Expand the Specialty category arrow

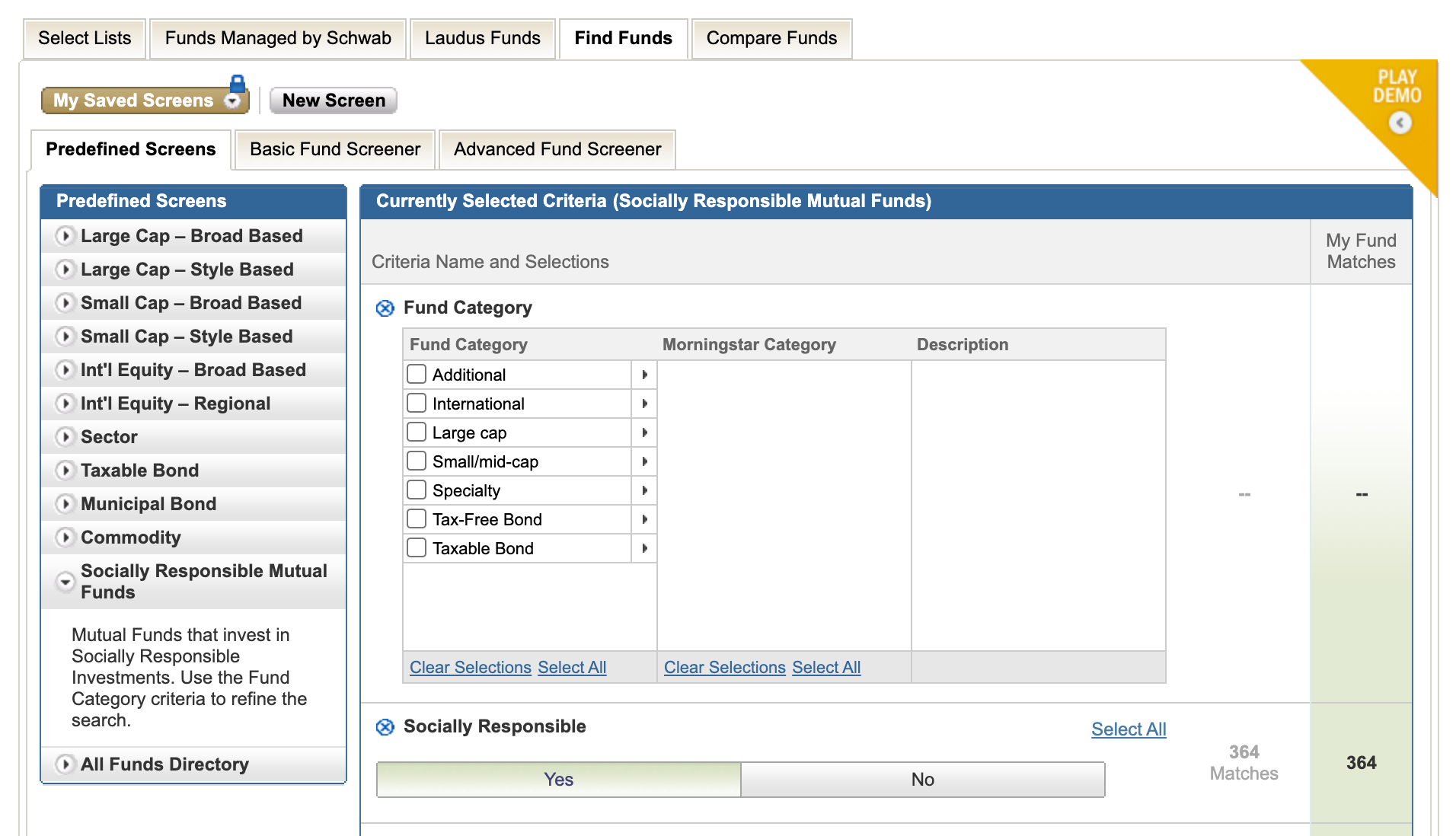644,490
